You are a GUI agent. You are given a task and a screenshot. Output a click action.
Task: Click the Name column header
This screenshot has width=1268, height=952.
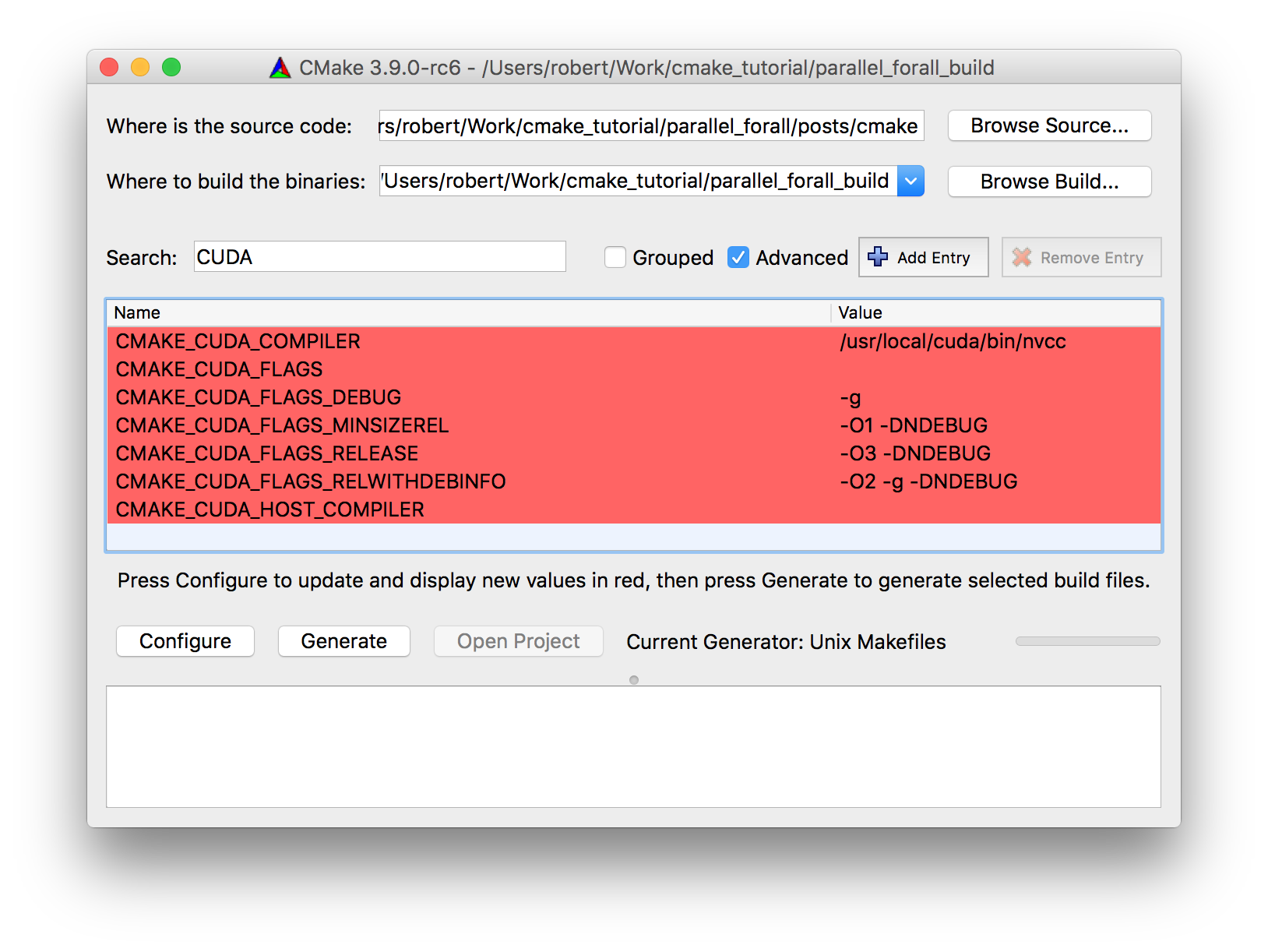click(x=138, y=312)
